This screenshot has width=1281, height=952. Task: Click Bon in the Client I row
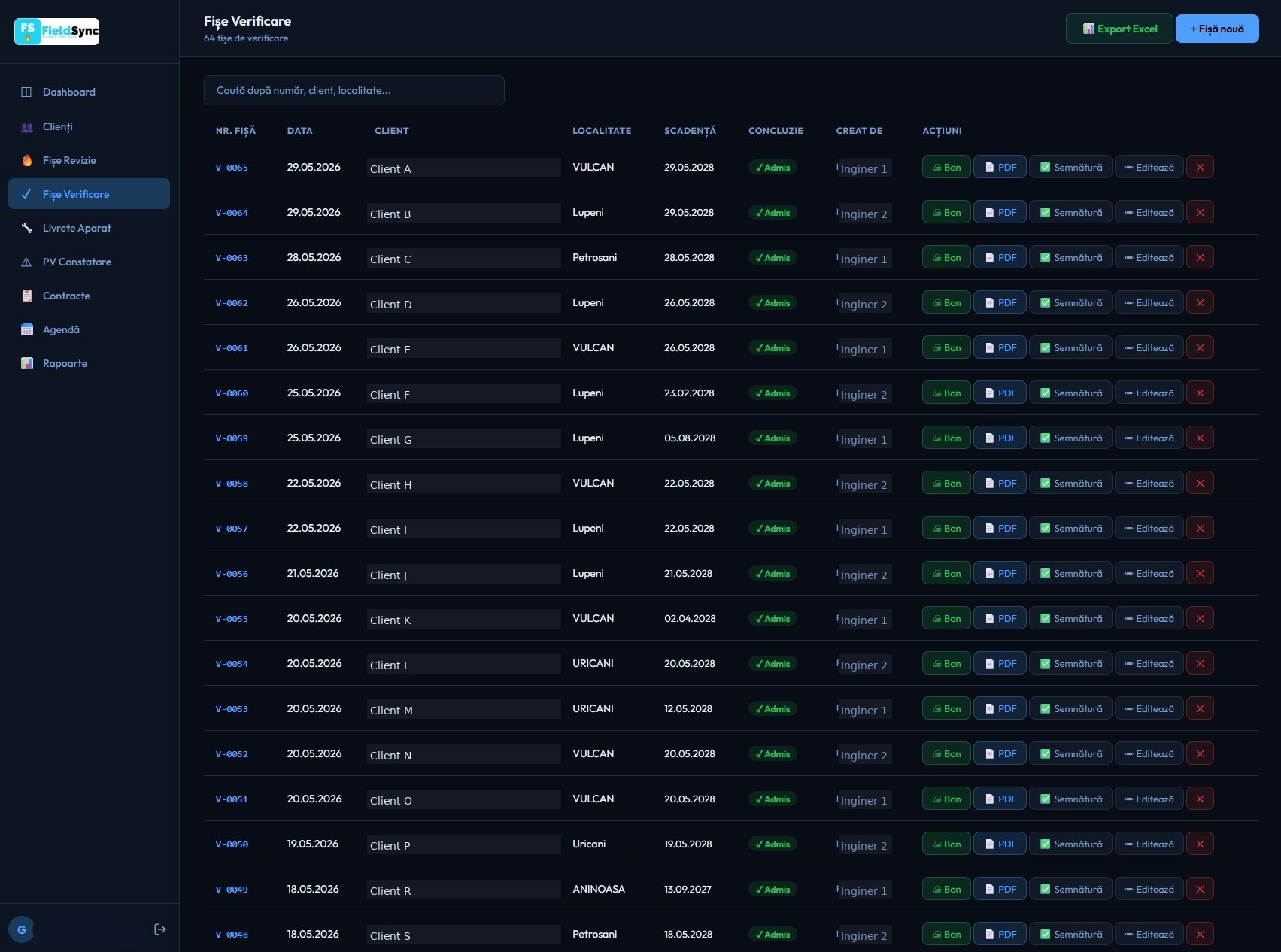point(946,528)
